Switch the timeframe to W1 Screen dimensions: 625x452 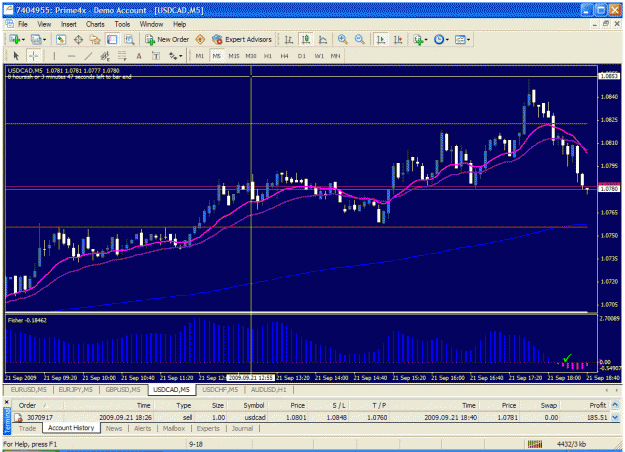(319, 56)
